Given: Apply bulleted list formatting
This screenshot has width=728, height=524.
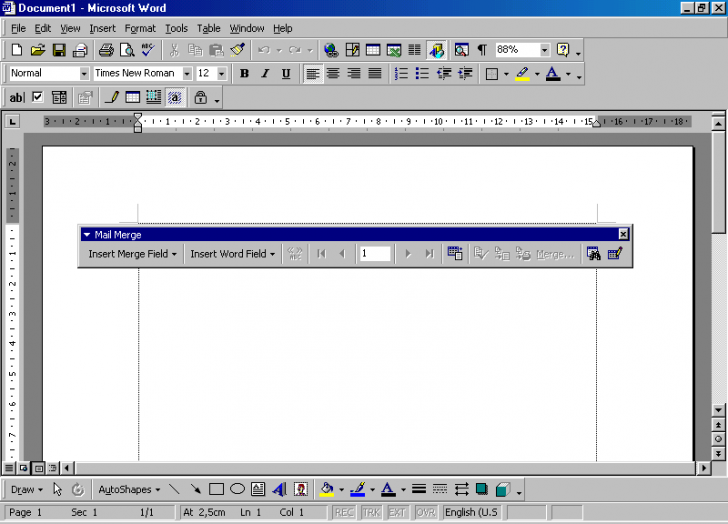Looking at the screenshot, I should [x=422, y=73].
